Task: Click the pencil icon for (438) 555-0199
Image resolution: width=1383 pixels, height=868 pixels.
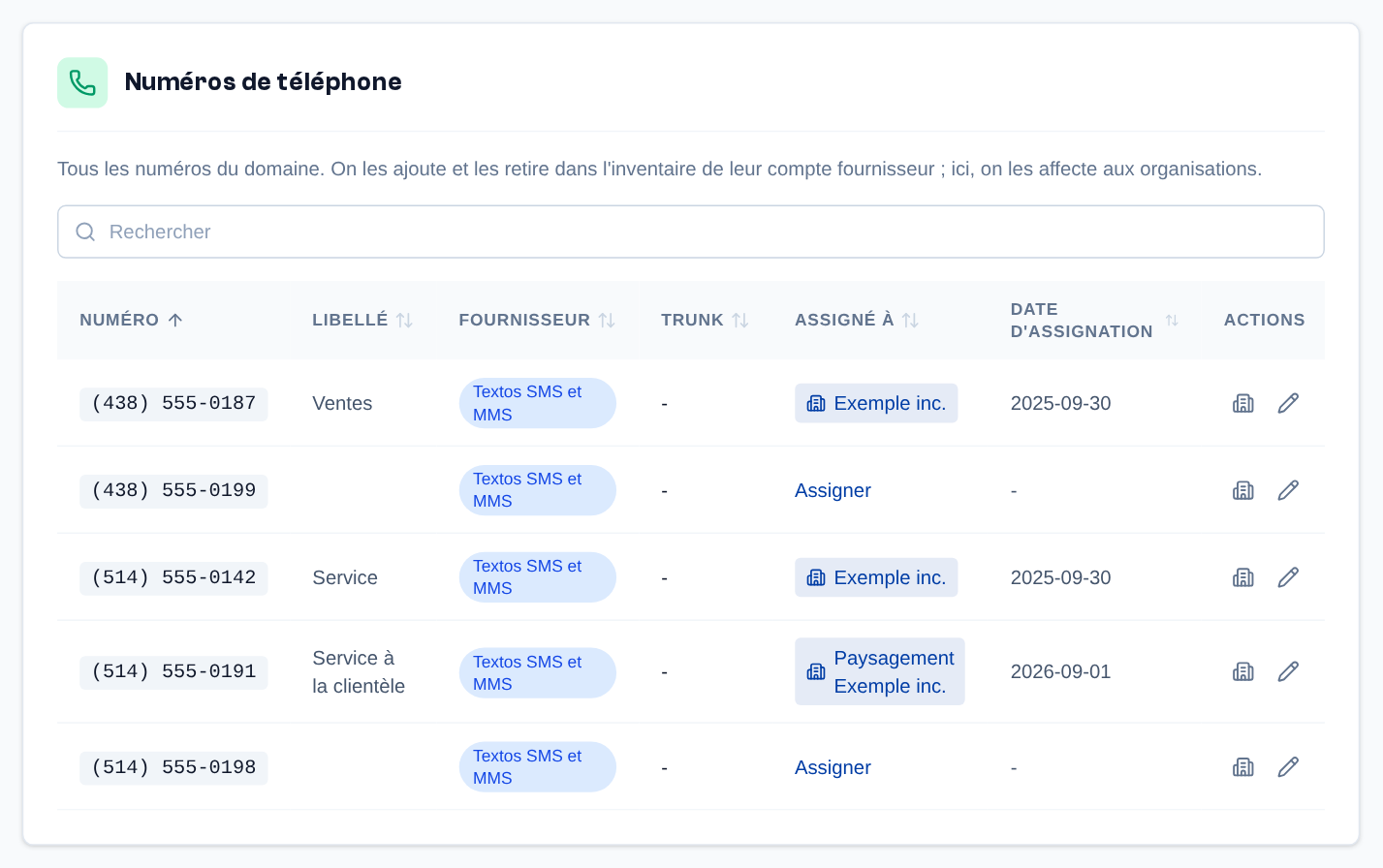Action: pyautogui.click(x=1288, y=490)
